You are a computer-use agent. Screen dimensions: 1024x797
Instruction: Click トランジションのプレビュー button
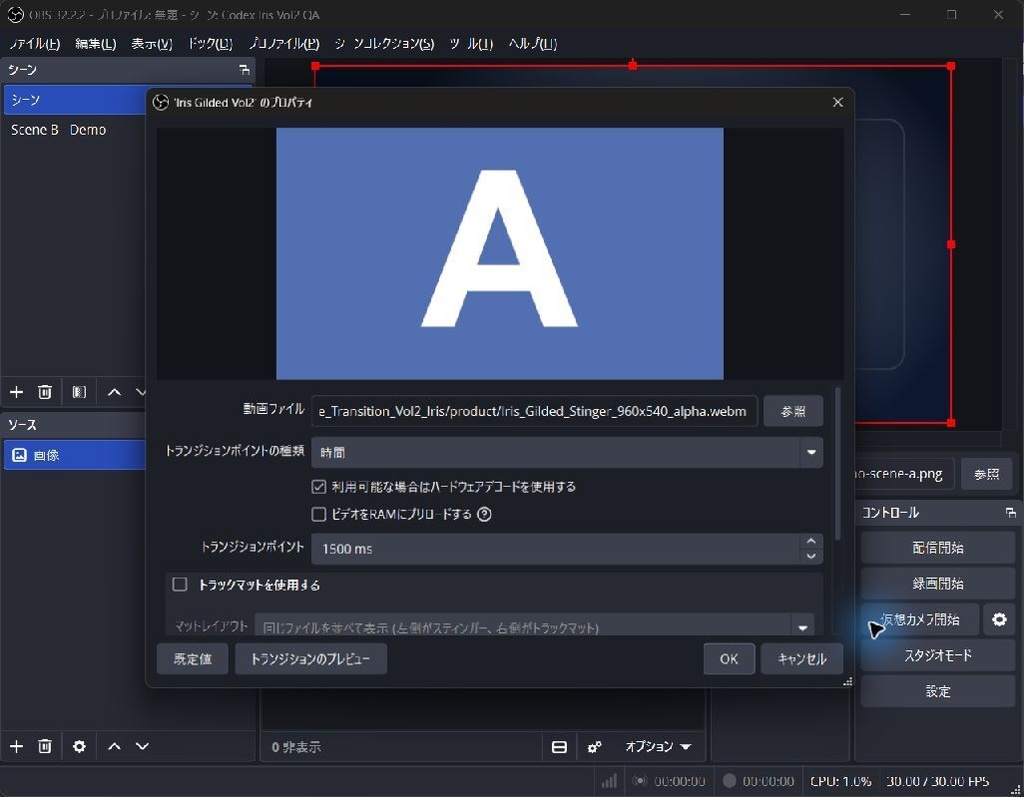(x=310, y=659)
